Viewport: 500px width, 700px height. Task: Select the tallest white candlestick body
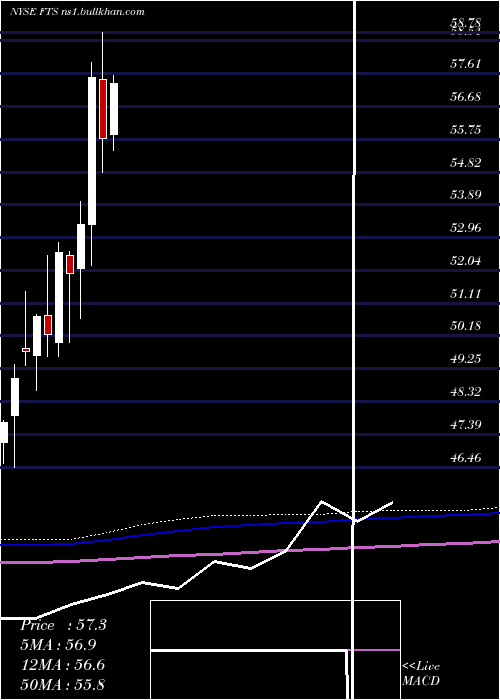click(x=92, y=151)
